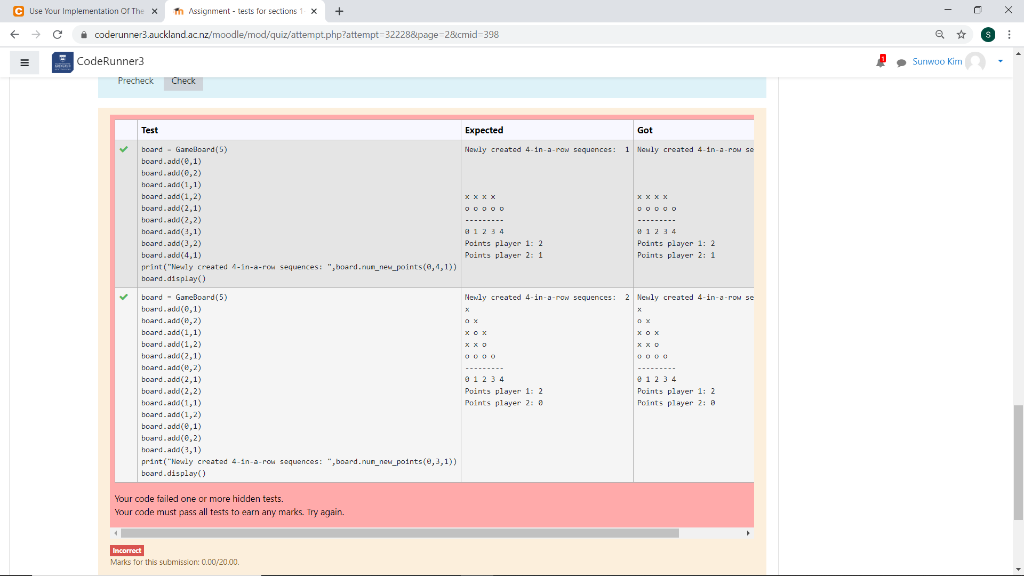Move the horizontal results scrollbar thumb

pyautogui.click(x=400, y=533)
